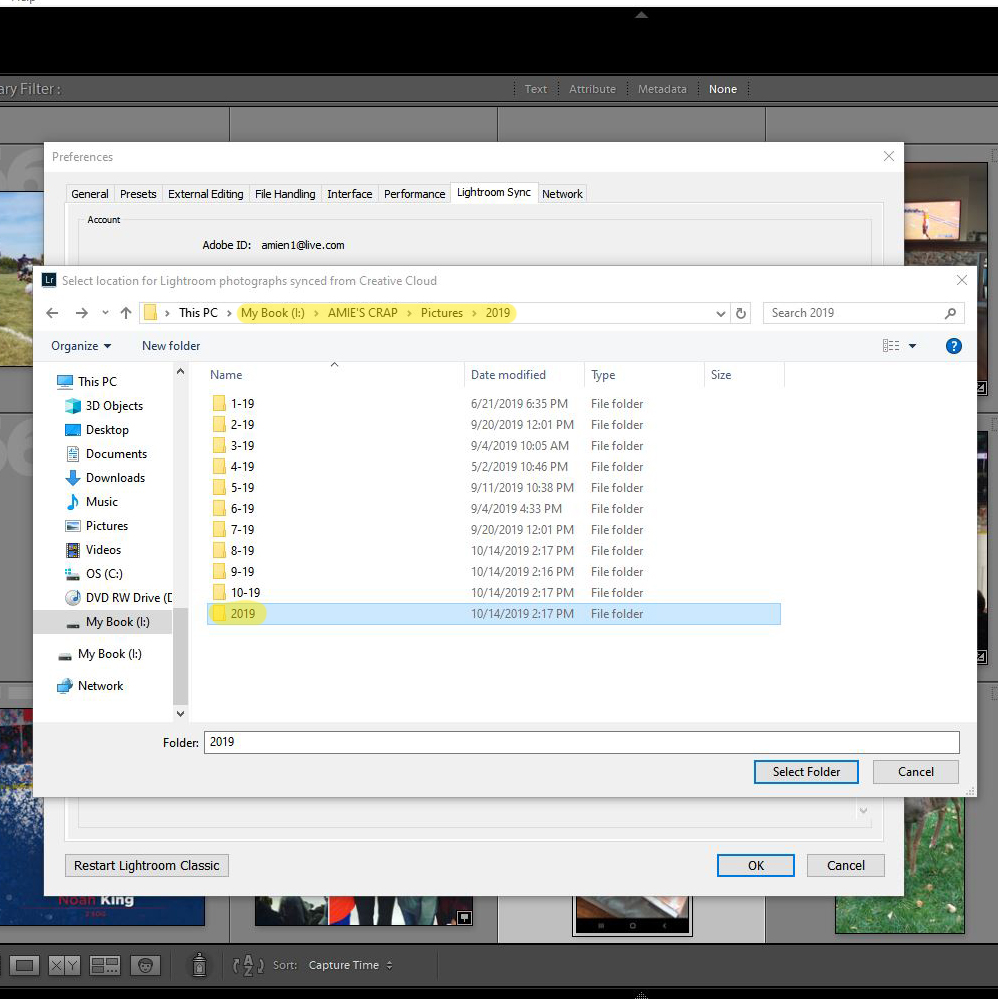Expand the This PC breadcrumb chevron
This screenshot has height=999, width=998.
(x=229, y=313)
